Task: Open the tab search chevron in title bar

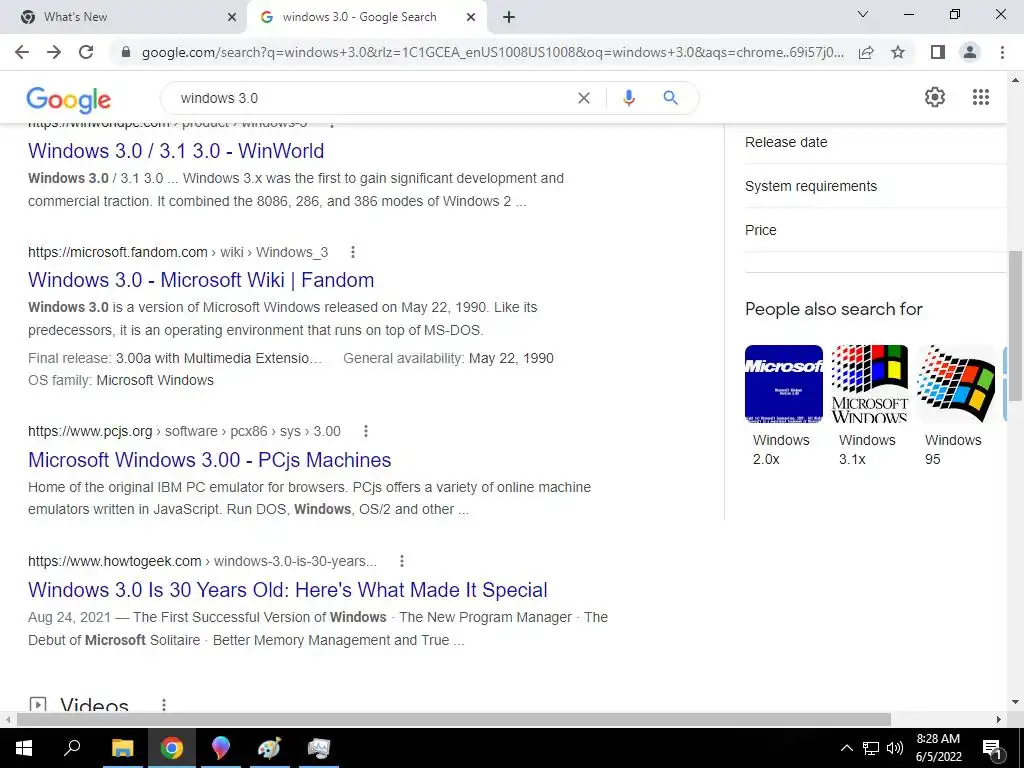Action: [x=863, y=14]
